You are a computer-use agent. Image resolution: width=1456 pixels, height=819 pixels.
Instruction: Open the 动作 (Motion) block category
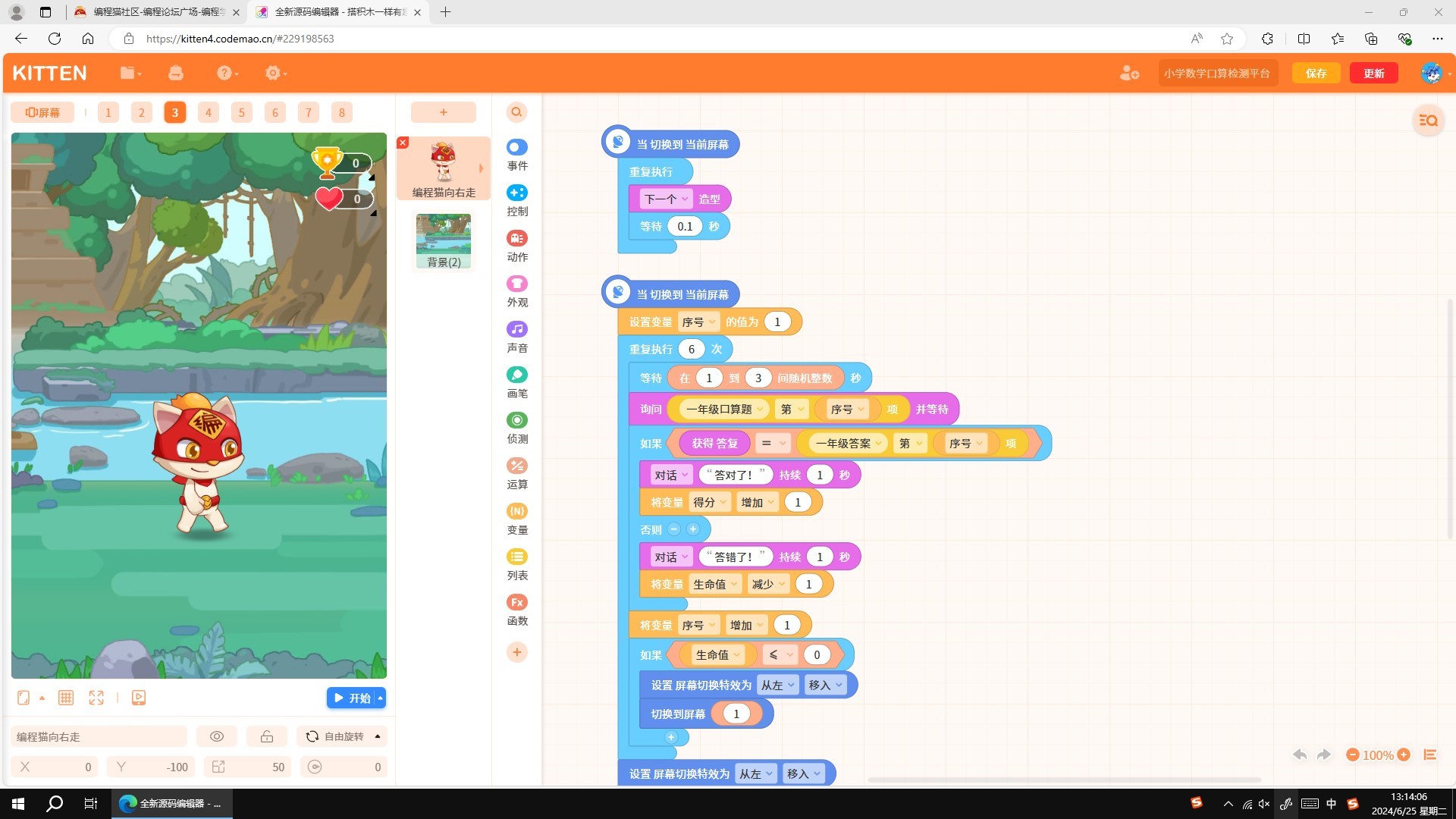click(517, 246)
